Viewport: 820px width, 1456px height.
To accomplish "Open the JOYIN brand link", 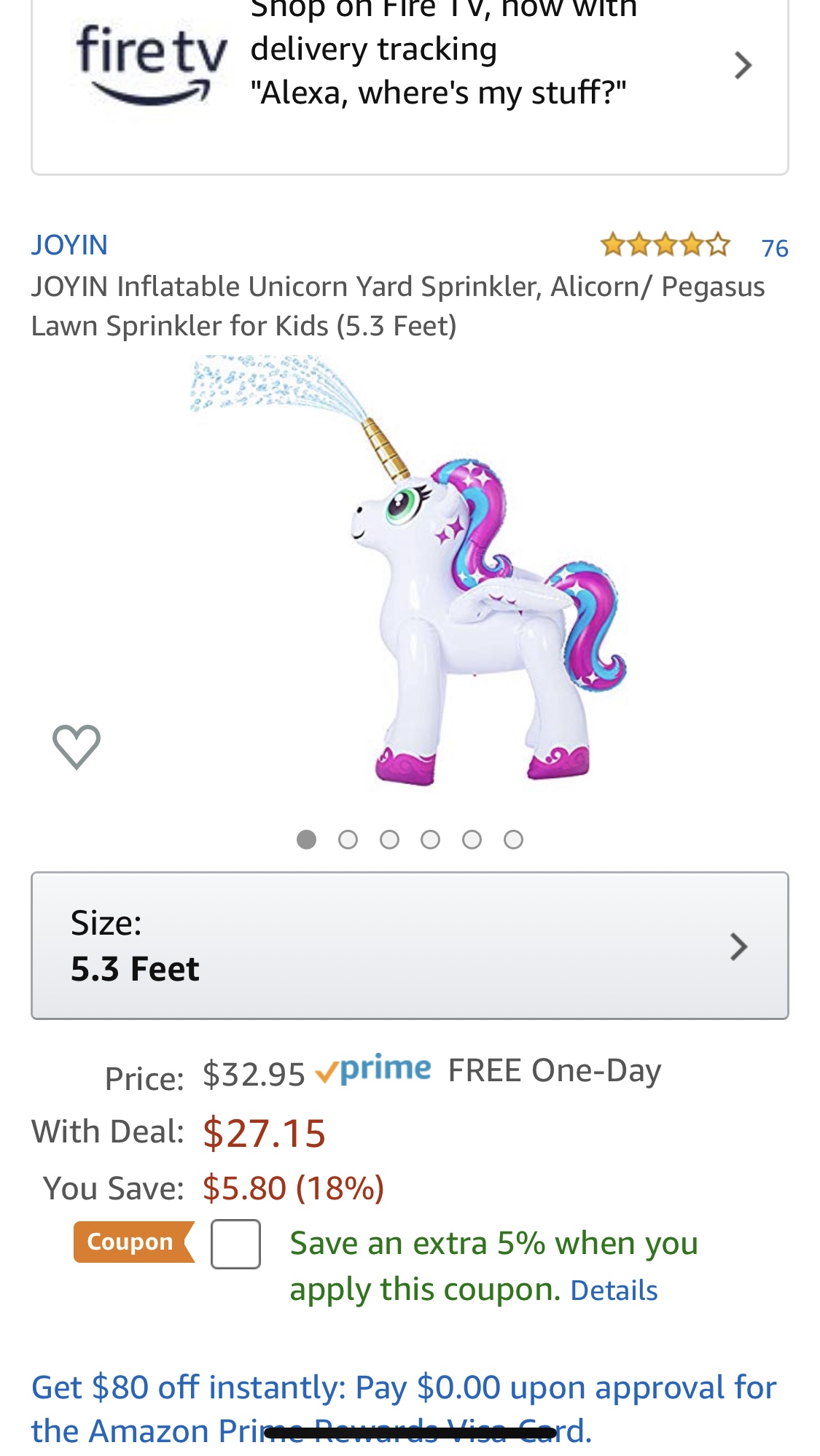I will point(69,245).
